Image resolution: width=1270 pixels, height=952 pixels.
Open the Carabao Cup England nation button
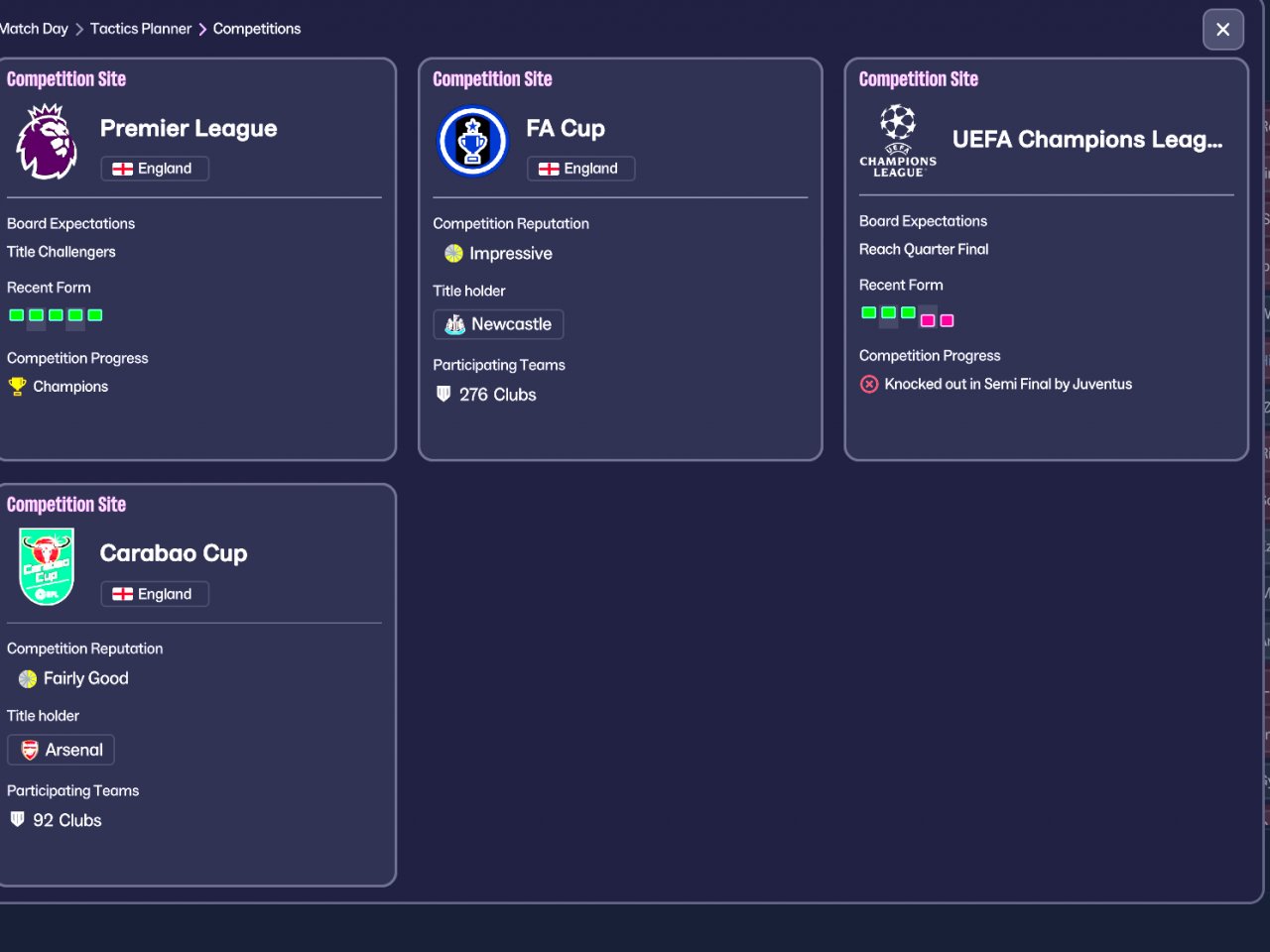tap(155, 594)
